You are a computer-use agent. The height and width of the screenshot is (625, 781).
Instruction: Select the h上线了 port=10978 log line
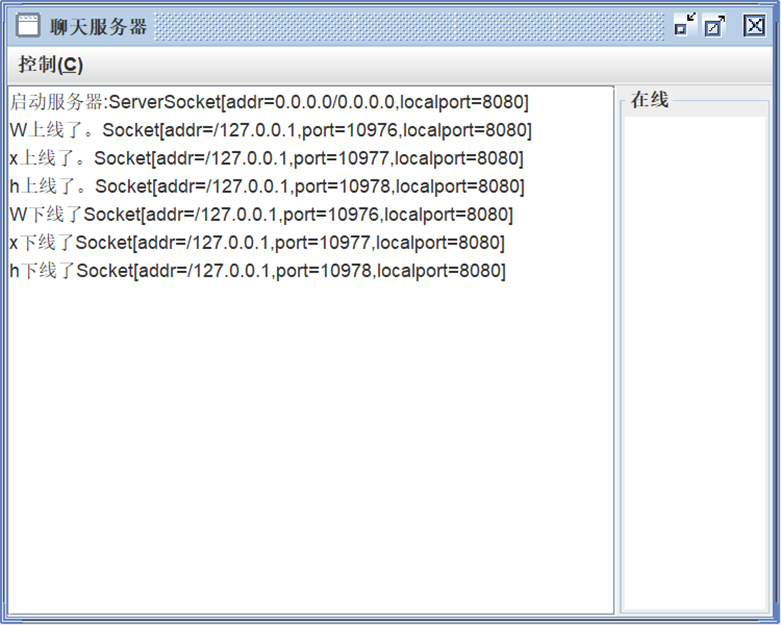point(267,186)
